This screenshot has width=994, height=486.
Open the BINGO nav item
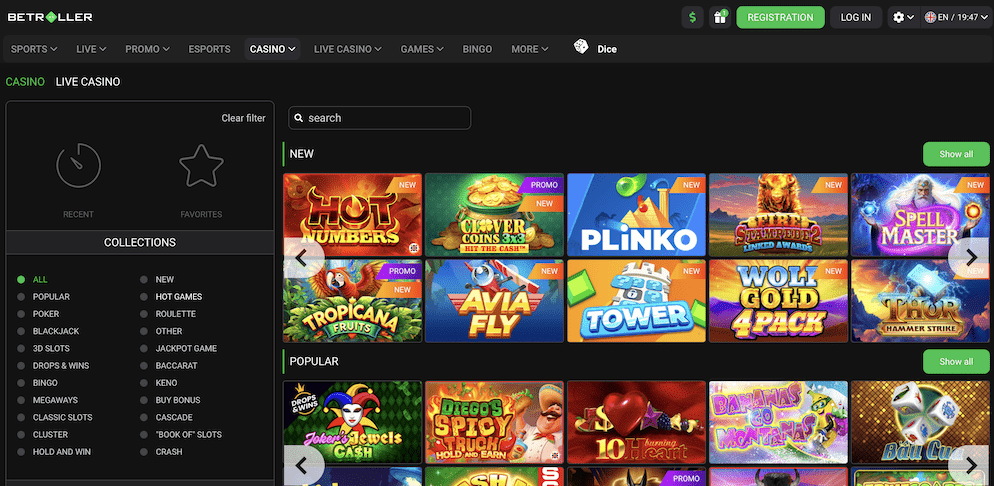pos(477,49)
